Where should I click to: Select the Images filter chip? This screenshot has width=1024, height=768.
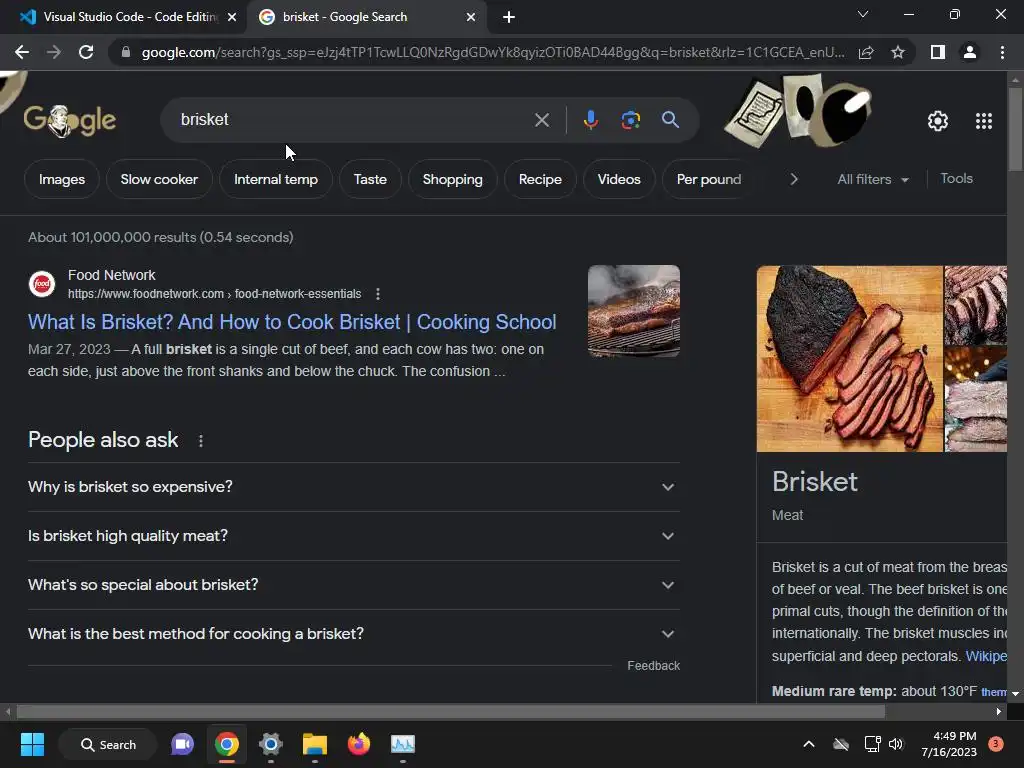coord(62,179)
